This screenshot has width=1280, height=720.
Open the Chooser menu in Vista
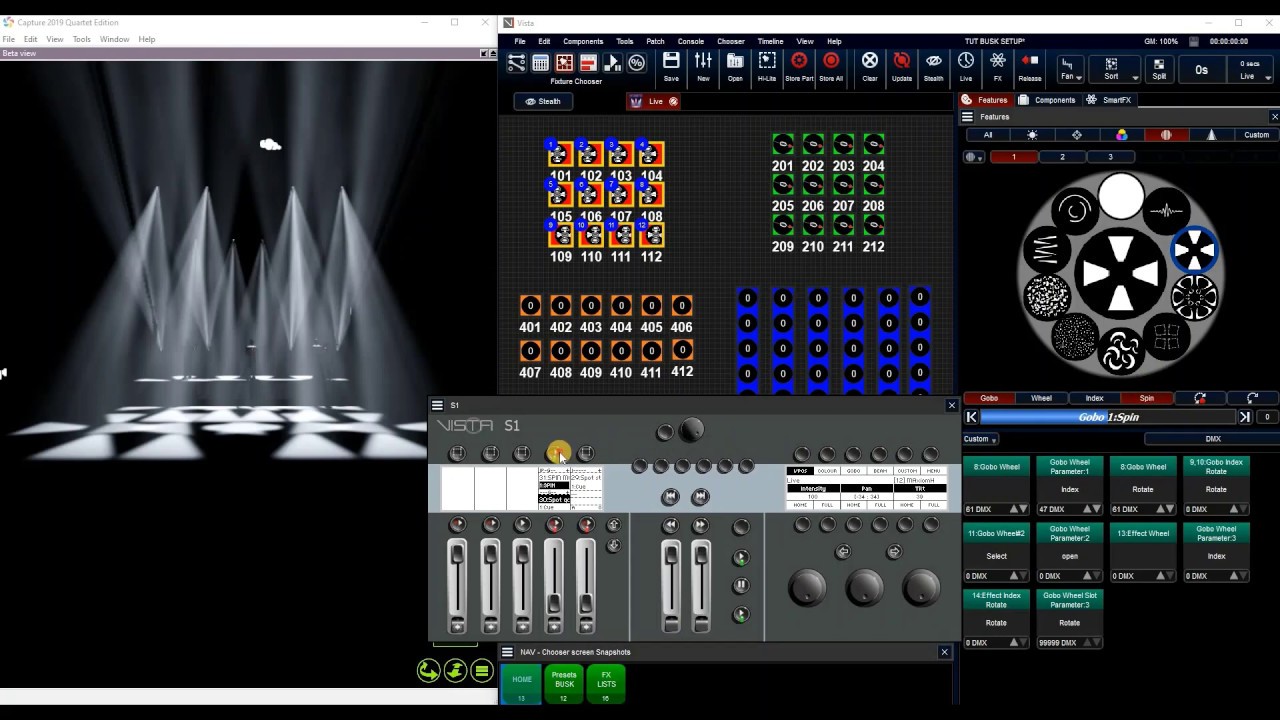point(731,41)
